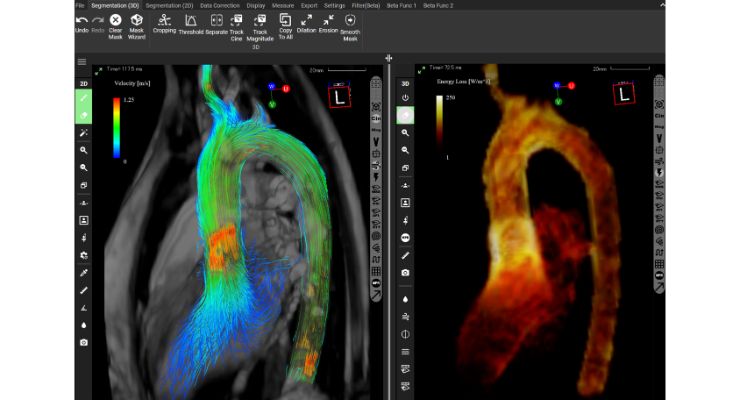740x400 pixels.
Task: Expand the right 3D view using green arrows
Action: [421, 70]
